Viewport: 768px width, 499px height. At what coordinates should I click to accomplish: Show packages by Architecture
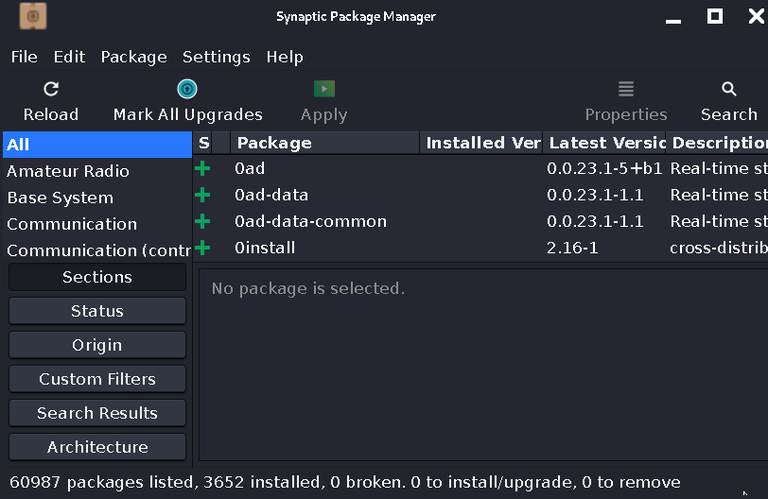point(97,447)
